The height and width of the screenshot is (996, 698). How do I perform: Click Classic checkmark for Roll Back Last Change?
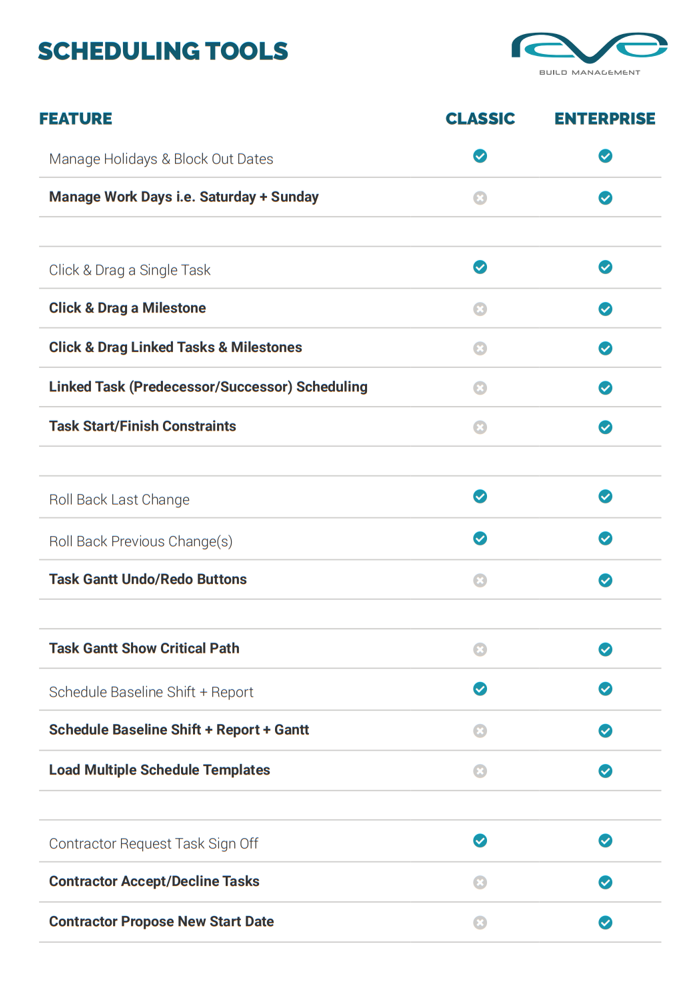(x=480, y=497)
